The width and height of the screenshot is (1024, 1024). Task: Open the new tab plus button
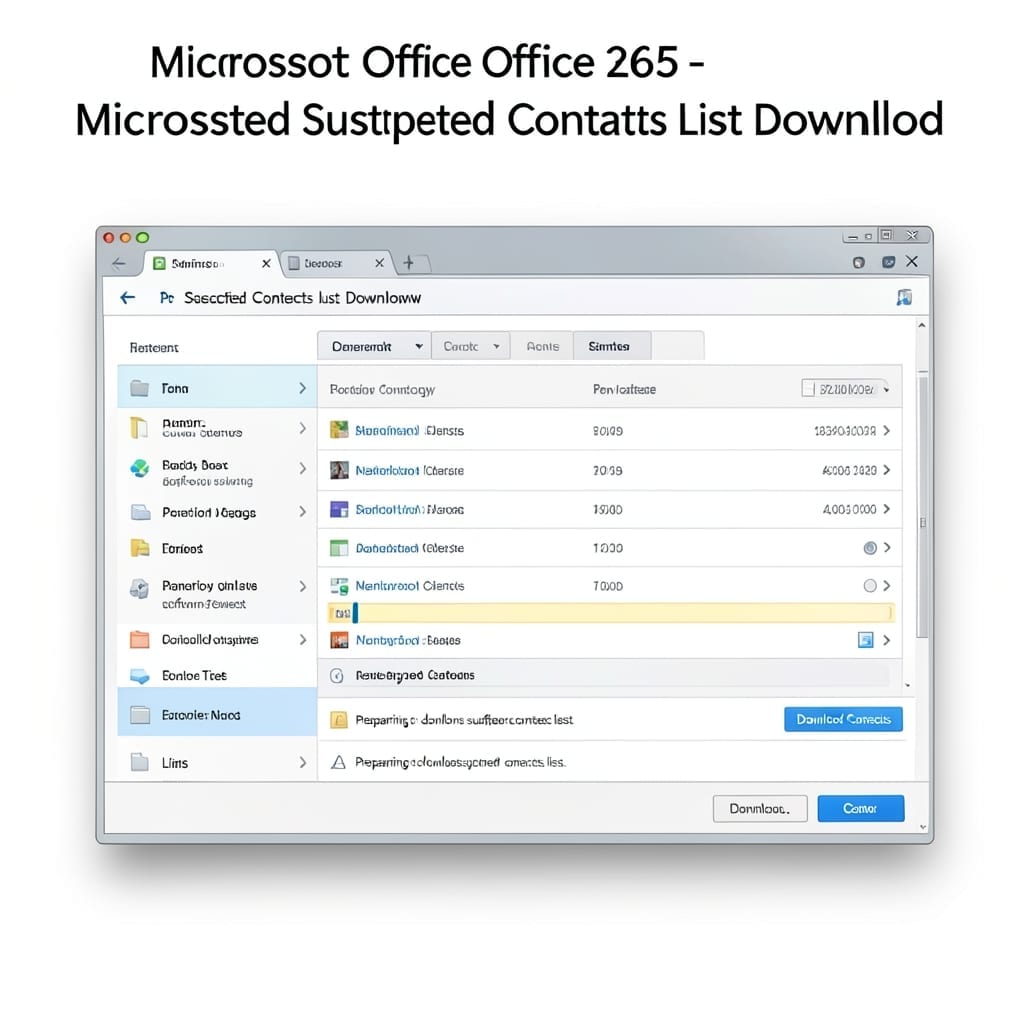(409, 263)
